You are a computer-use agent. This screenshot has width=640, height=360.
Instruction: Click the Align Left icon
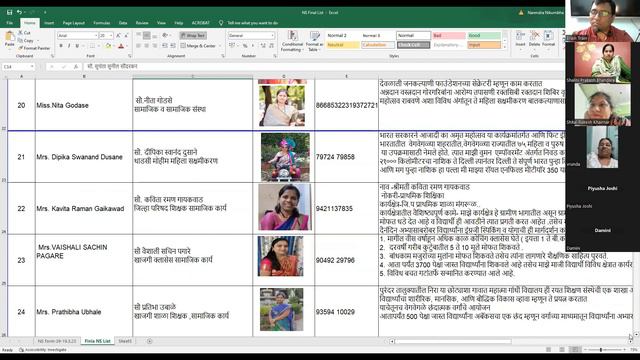tap(139, 46)
